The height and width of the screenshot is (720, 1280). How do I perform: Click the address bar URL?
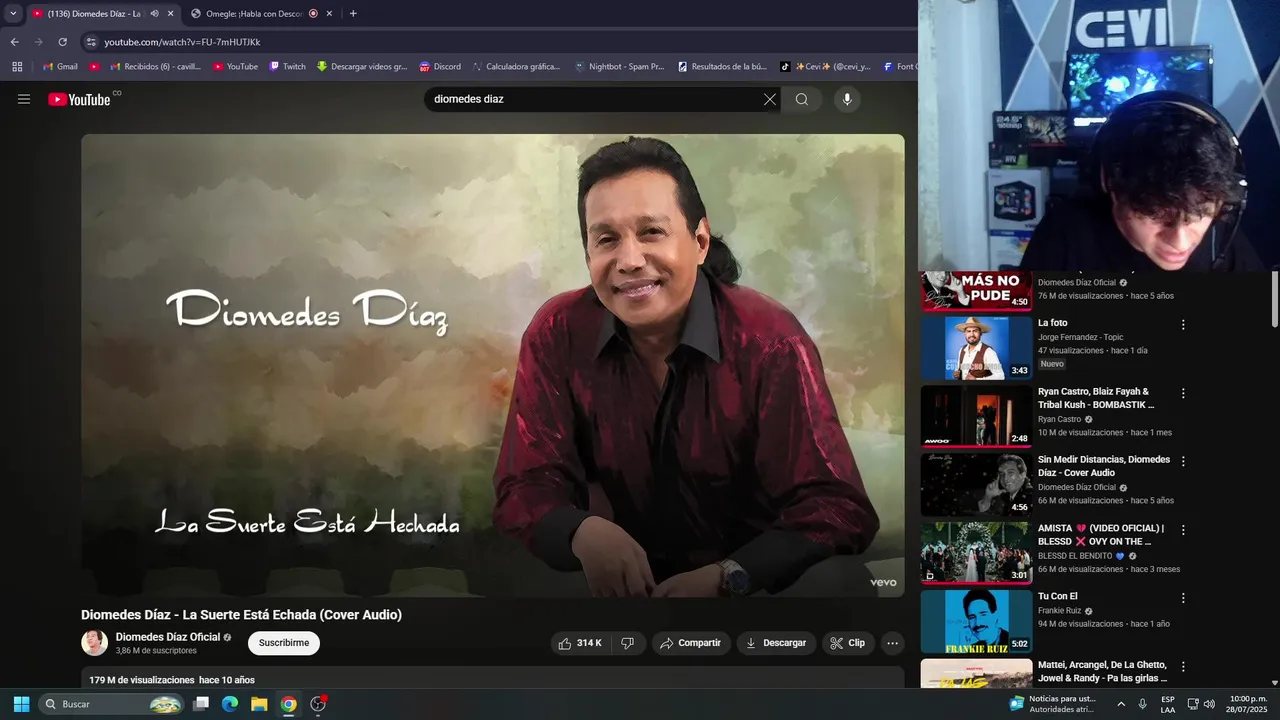pos(182,42)
